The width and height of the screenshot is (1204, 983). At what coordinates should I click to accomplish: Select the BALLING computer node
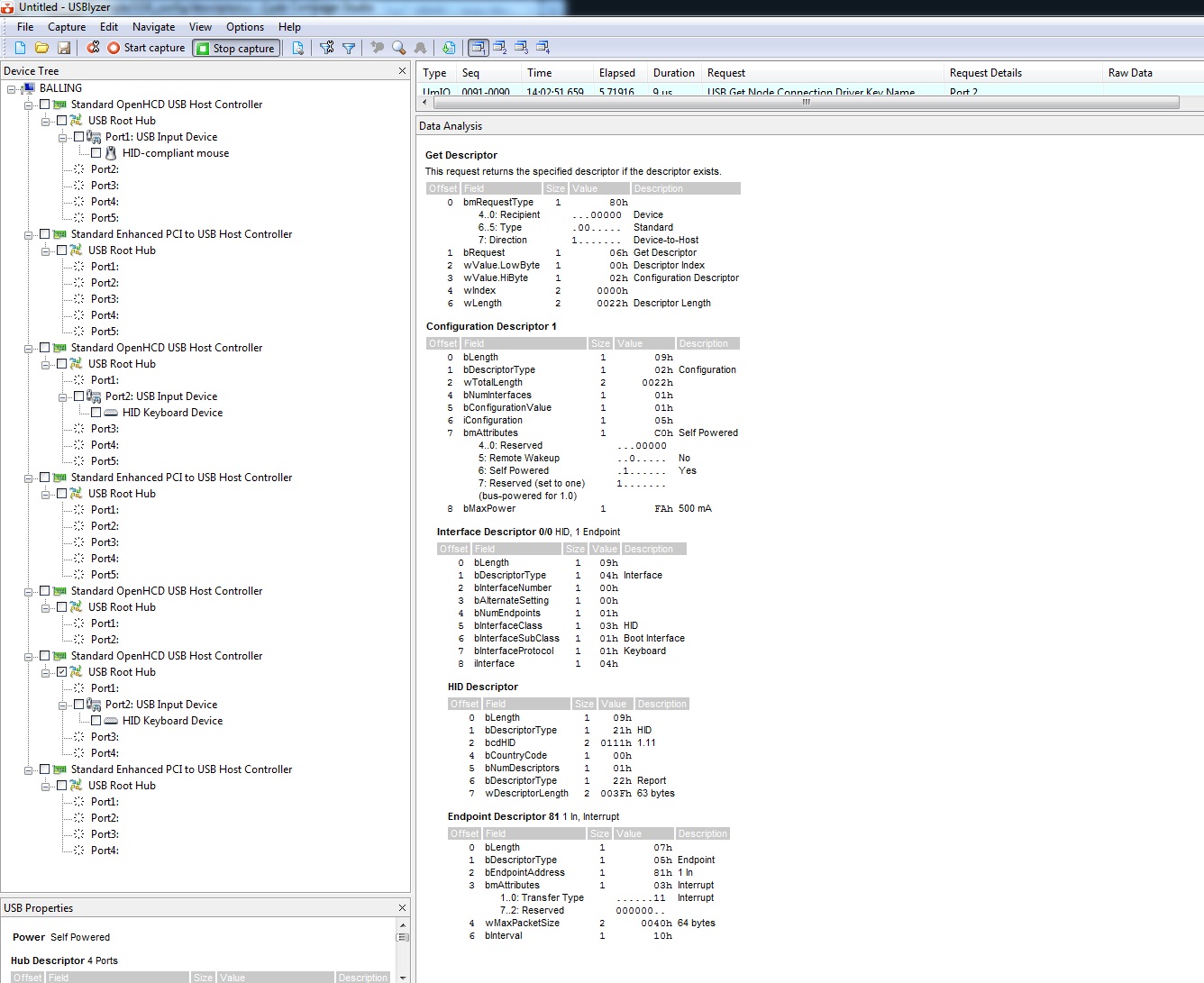pos(60,88)
